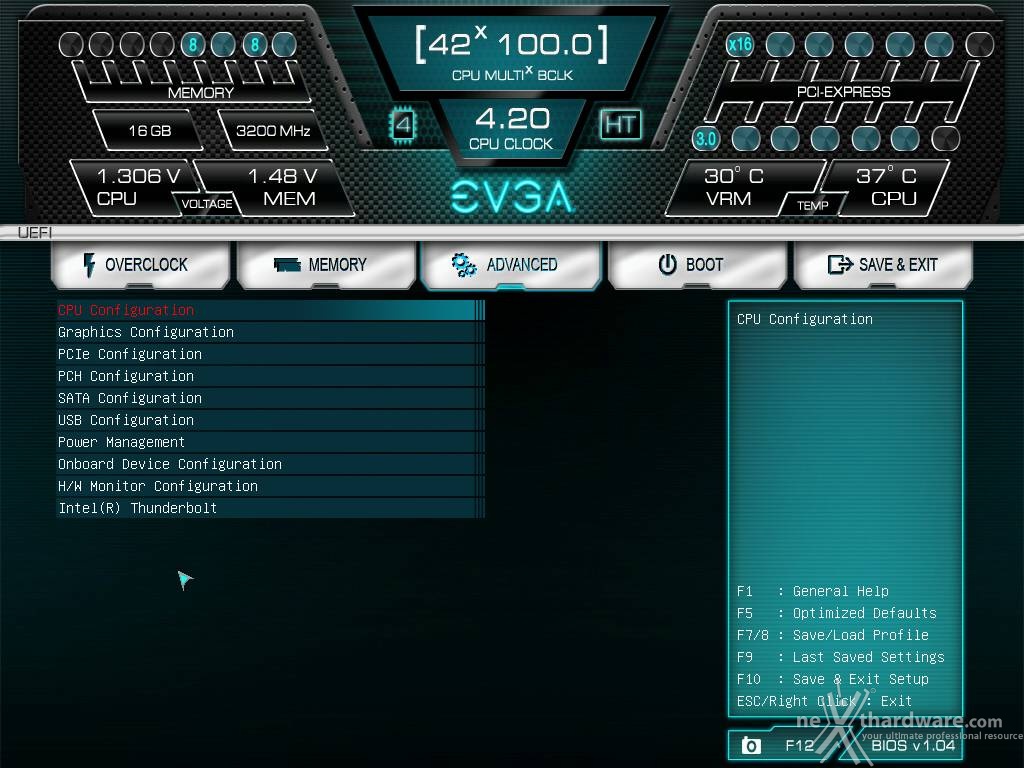Click the F5 Optimized Defaults hint
Viewport: 1024px width, 768px height.
837,613
